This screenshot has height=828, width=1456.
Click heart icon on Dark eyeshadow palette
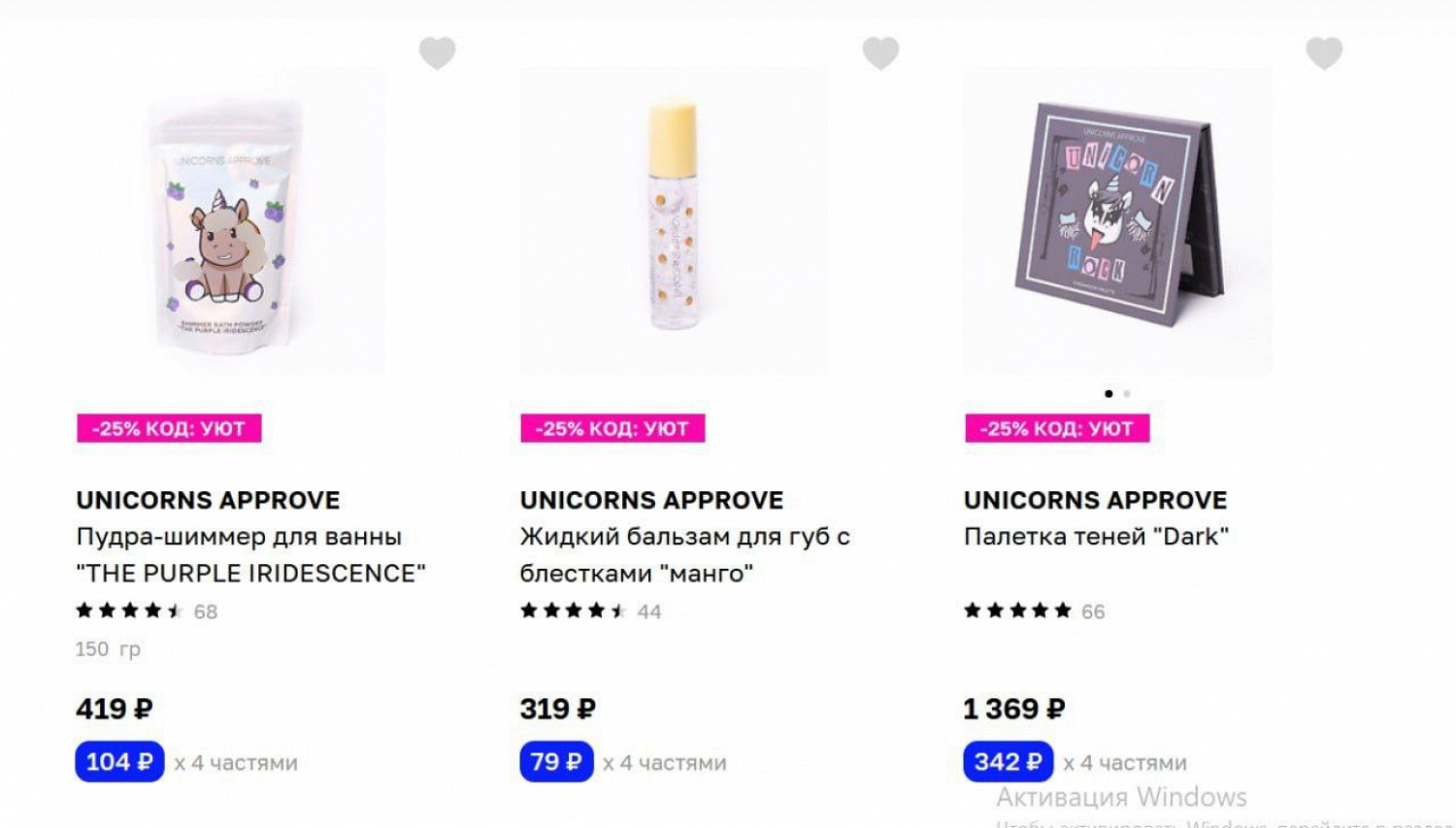tap(1324, 52)
